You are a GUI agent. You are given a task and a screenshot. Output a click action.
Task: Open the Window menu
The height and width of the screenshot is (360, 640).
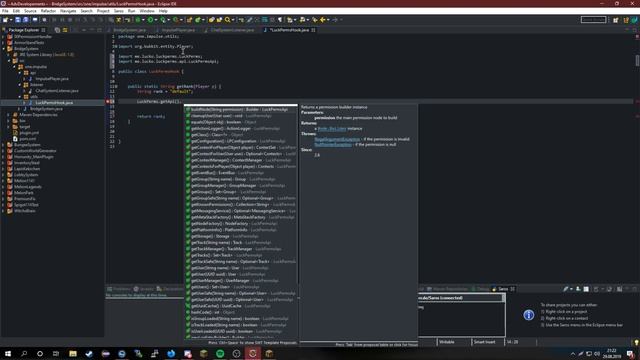coord(147,11)
